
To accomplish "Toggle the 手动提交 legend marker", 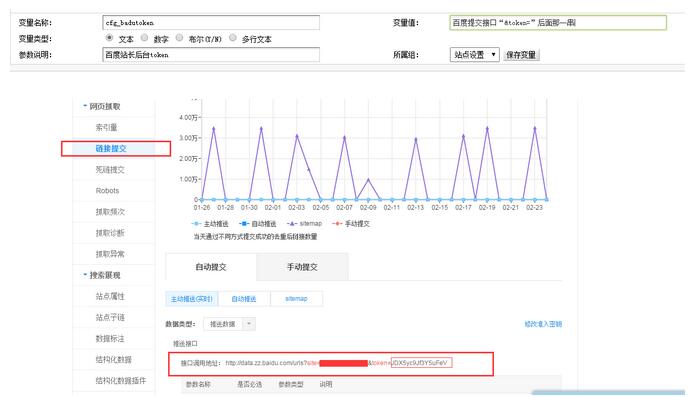I will click(337, 224).
